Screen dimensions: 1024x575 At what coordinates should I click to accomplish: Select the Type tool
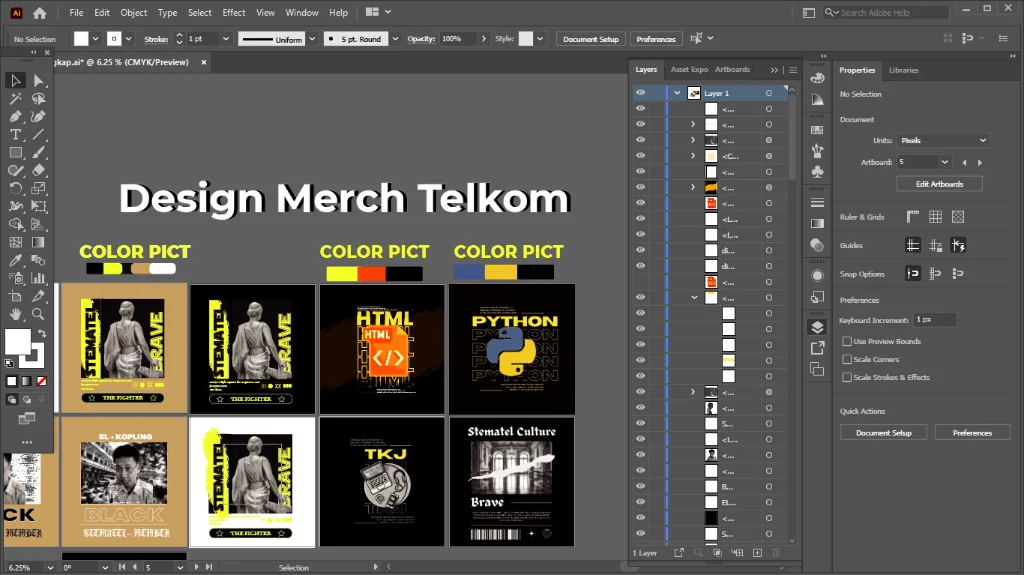click(x=16, y=135)
